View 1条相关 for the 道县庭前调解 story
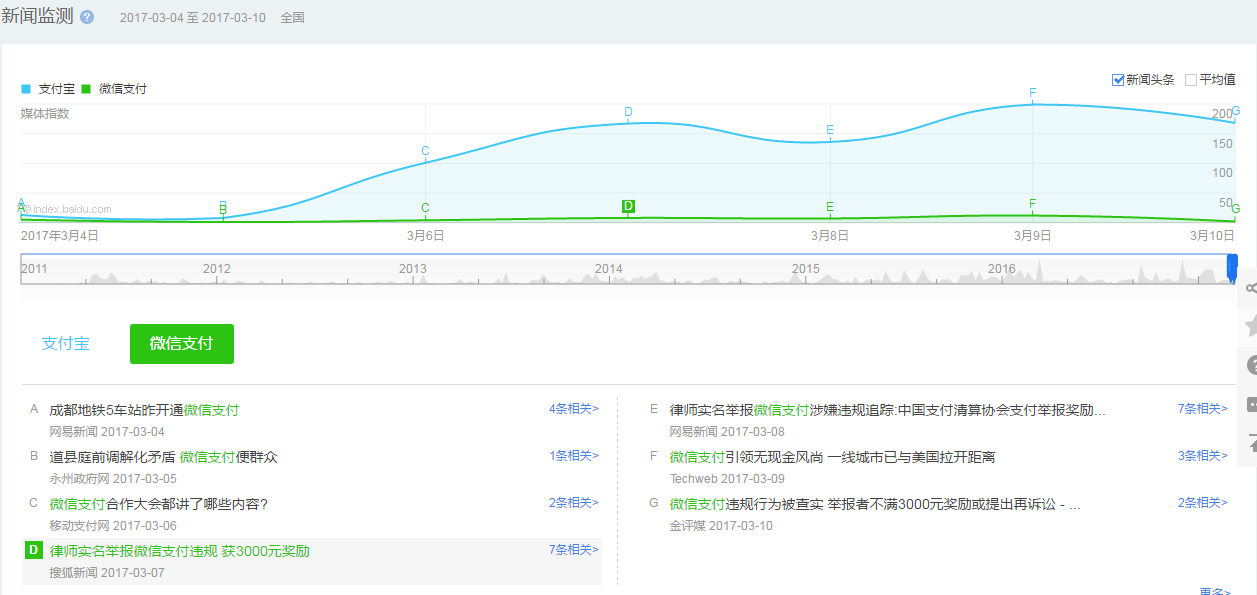 [x=574, y=455]
